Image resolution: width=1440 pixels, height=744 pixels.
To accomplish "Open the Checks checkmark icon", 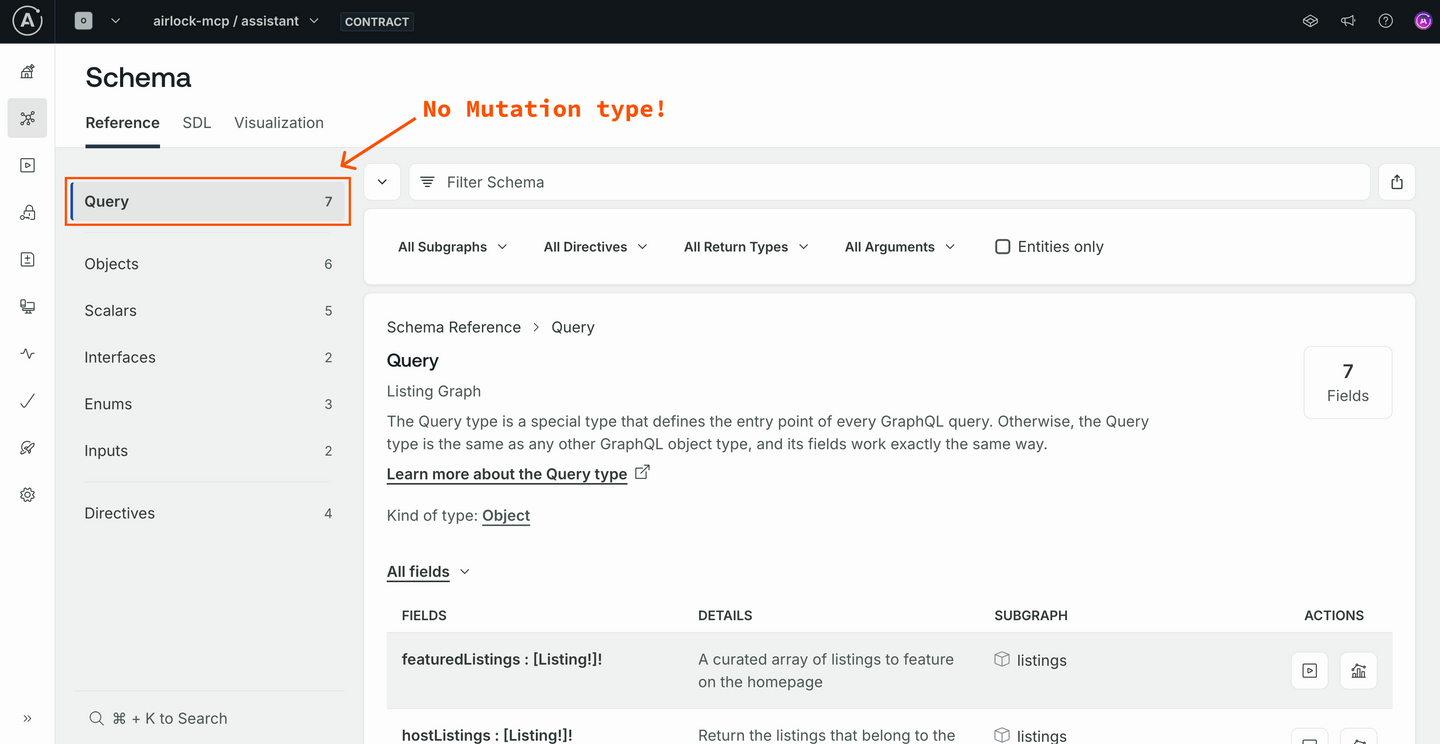I will pyautogui.click(x=27, y=400).
